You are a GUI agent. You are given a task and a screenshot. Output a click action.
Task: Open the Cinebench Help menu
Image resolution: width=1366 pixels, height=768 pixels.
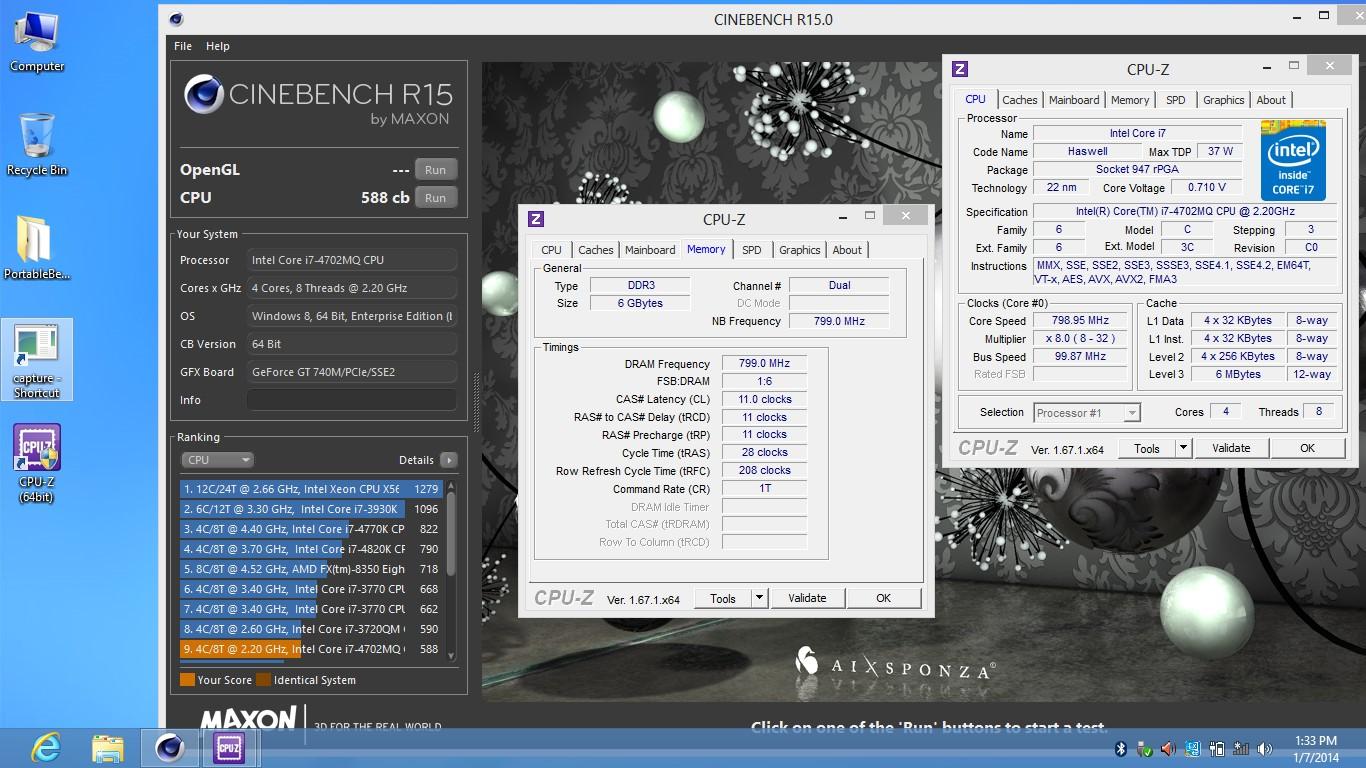coord(218,46)
